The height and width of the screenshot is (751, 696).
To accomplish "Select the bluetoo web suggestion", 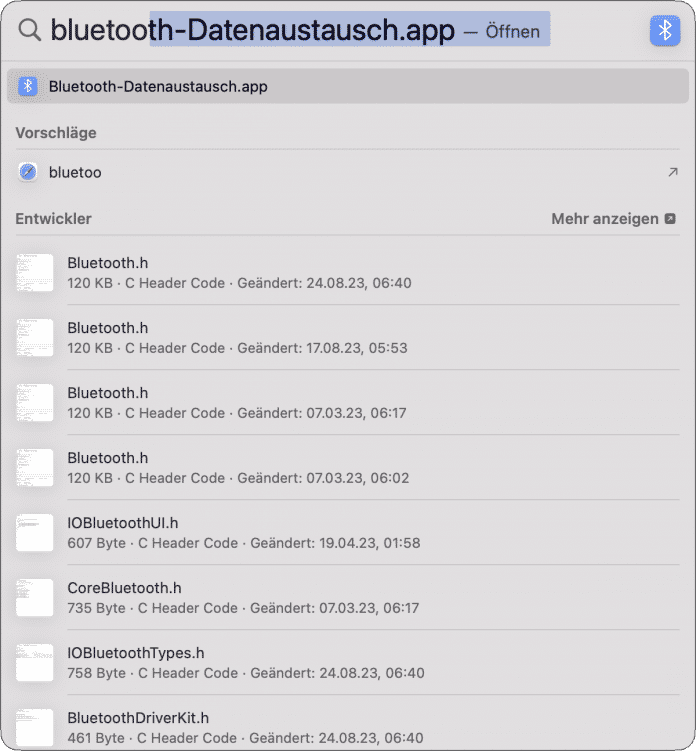I will [348, 172].
